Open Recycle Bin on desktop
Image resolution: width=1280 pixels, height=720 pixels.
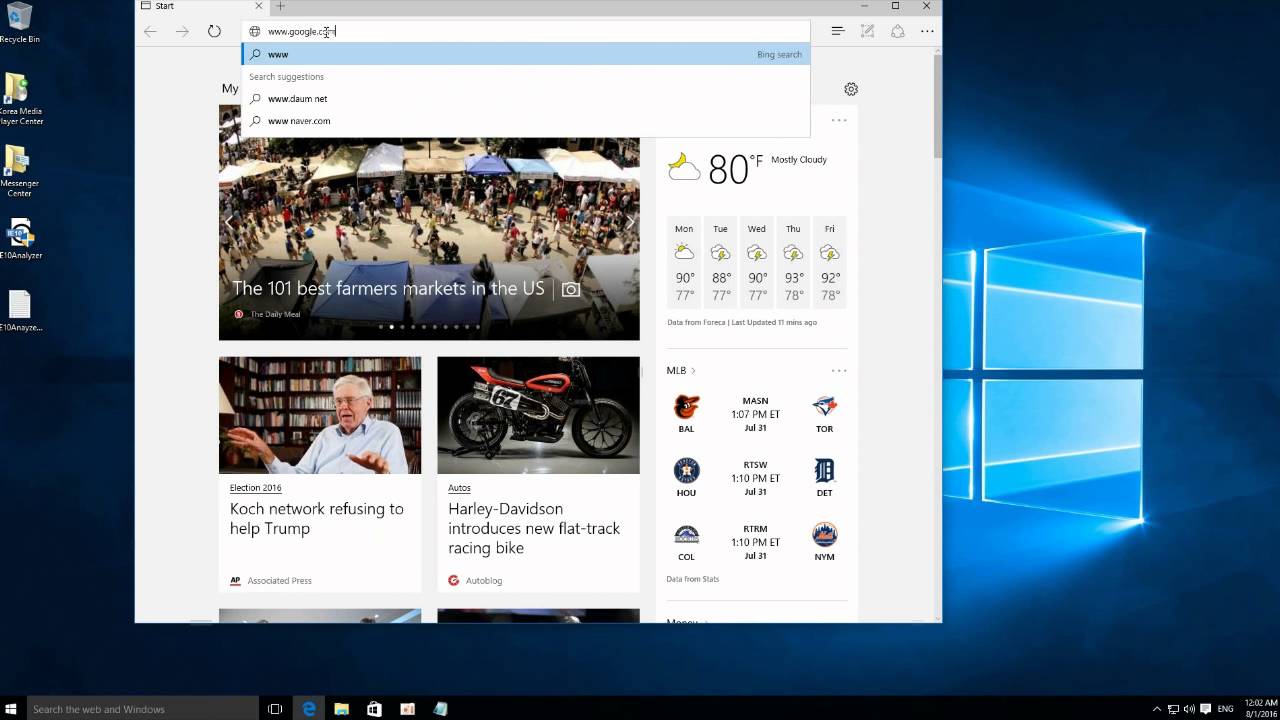click(x=19, y=23)
